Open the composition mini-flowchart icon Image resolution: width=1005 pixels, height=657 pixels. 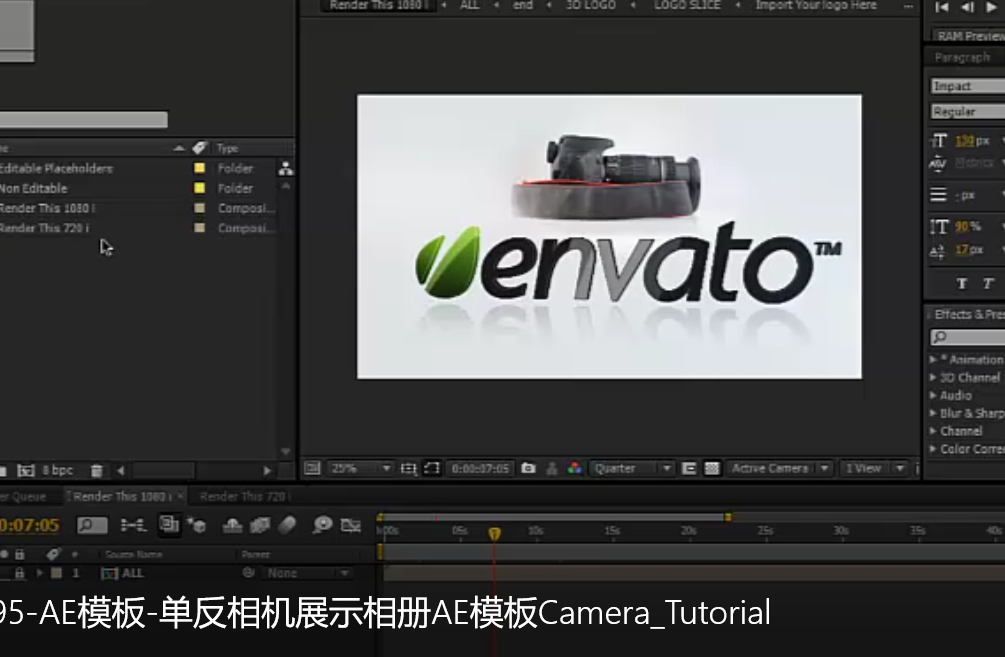133,526
